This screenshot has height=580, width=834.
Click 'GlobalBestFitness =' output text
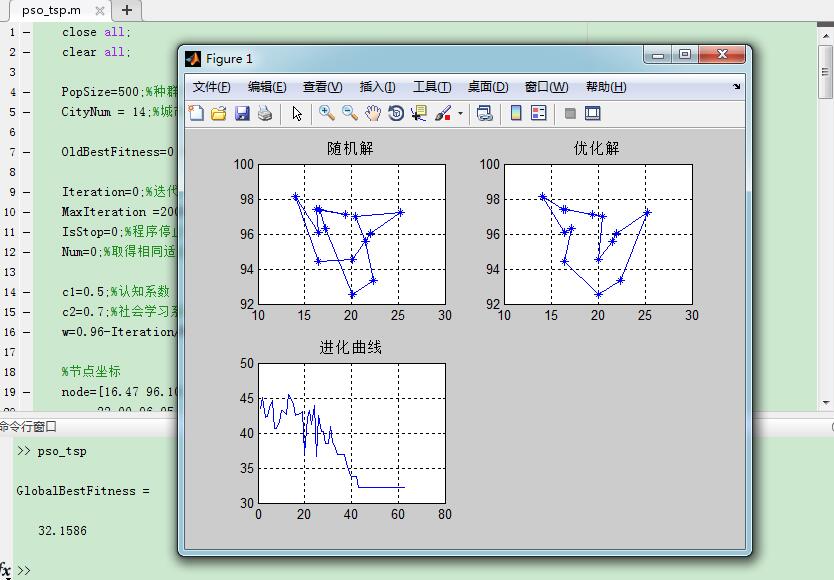tap(83, 491)
